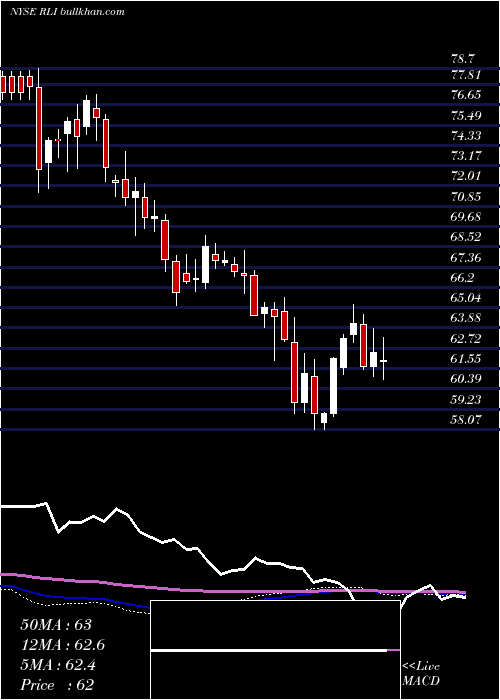This screenshot has height=700, width=500.
Task: Click the 69.68 price axis label
Action: tap(466, 217)
